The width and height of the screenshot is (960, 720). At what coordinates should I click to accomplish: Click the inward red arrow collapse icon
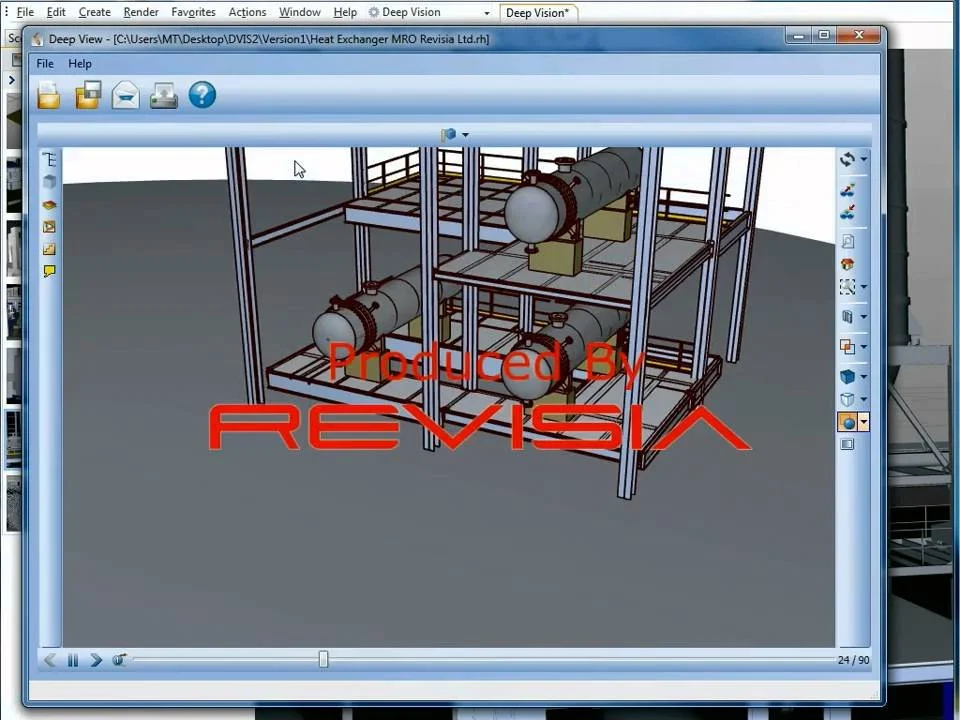pyautogui.click(x=847, y=212)
